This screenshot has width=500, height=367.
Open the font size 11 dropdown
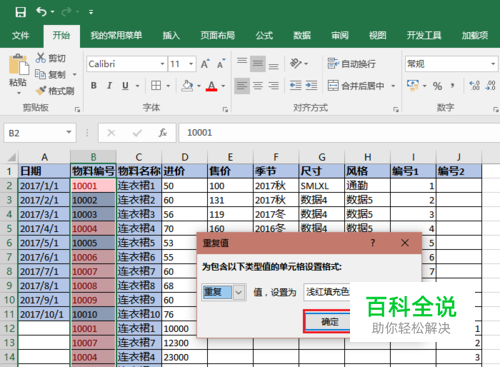191,64
